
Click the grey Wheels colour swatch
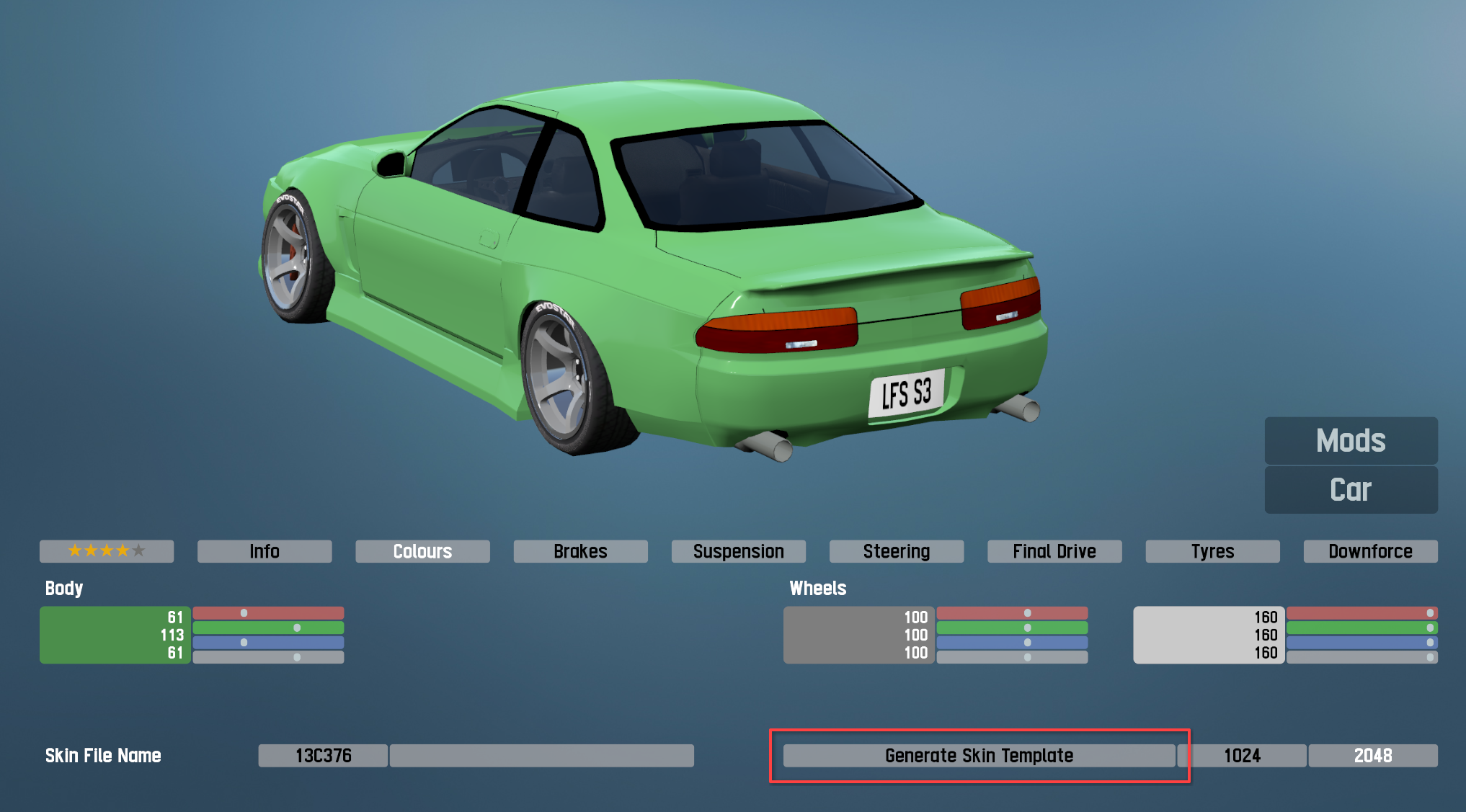point(843,635)
